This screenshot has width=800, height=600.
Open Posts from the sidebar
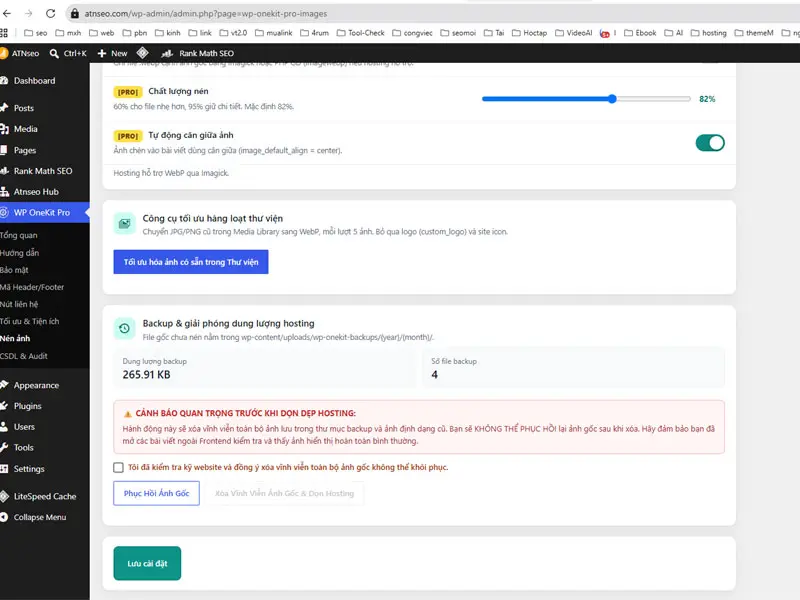point(23,108)
